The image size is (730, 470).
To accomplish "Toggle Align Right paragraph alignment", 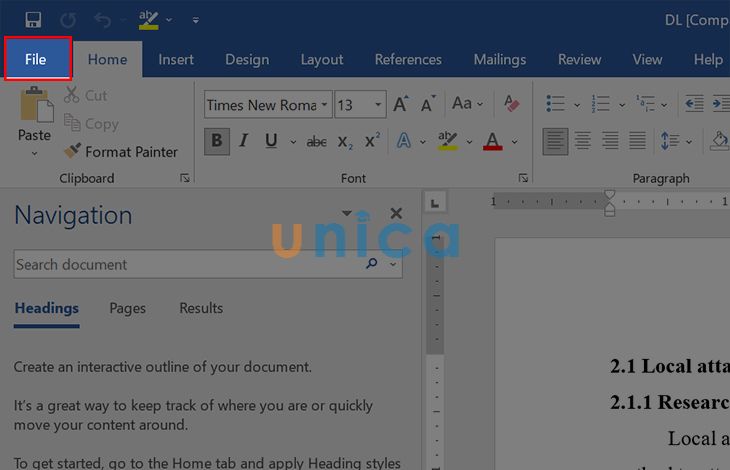I will (x=610, y=141).
